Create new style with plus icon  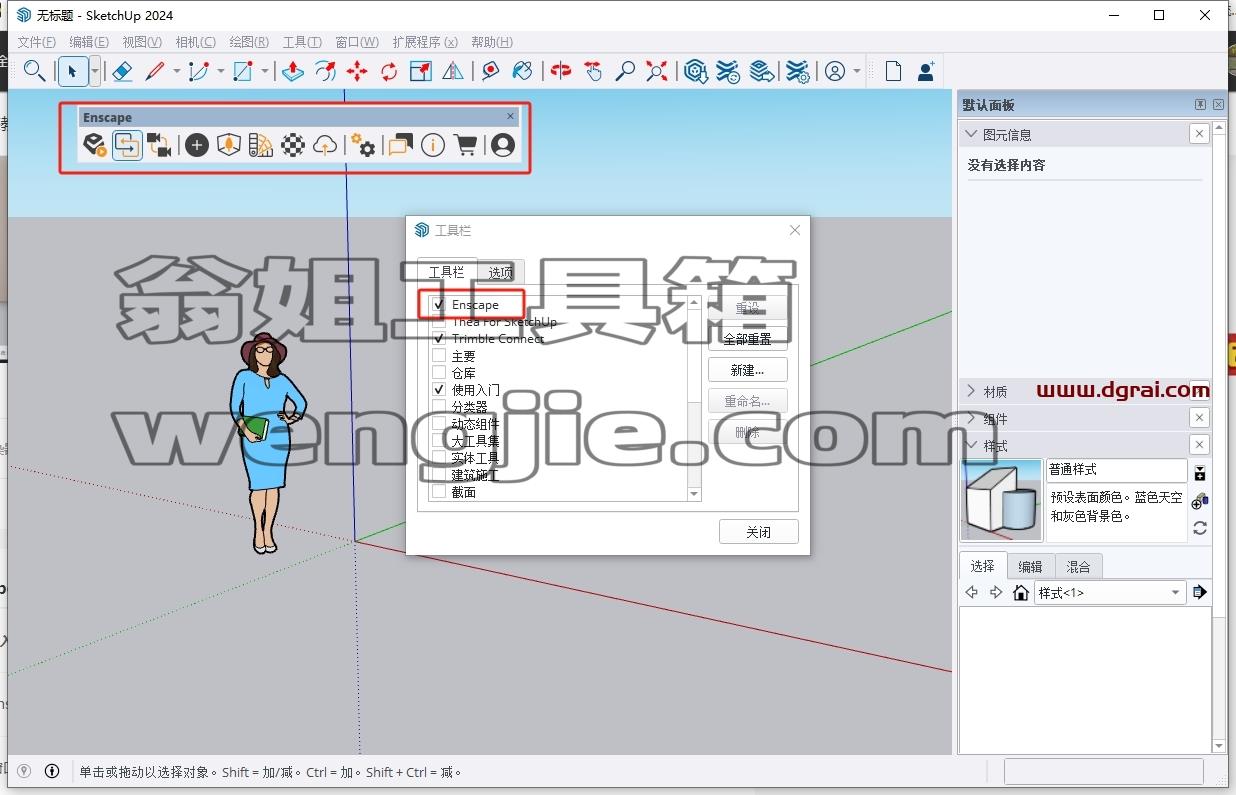(1199, 501)
